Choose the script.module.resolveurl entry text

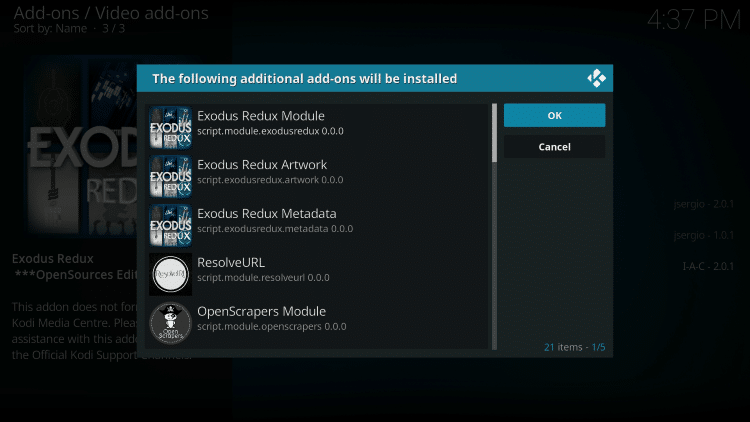click(263, 278)
